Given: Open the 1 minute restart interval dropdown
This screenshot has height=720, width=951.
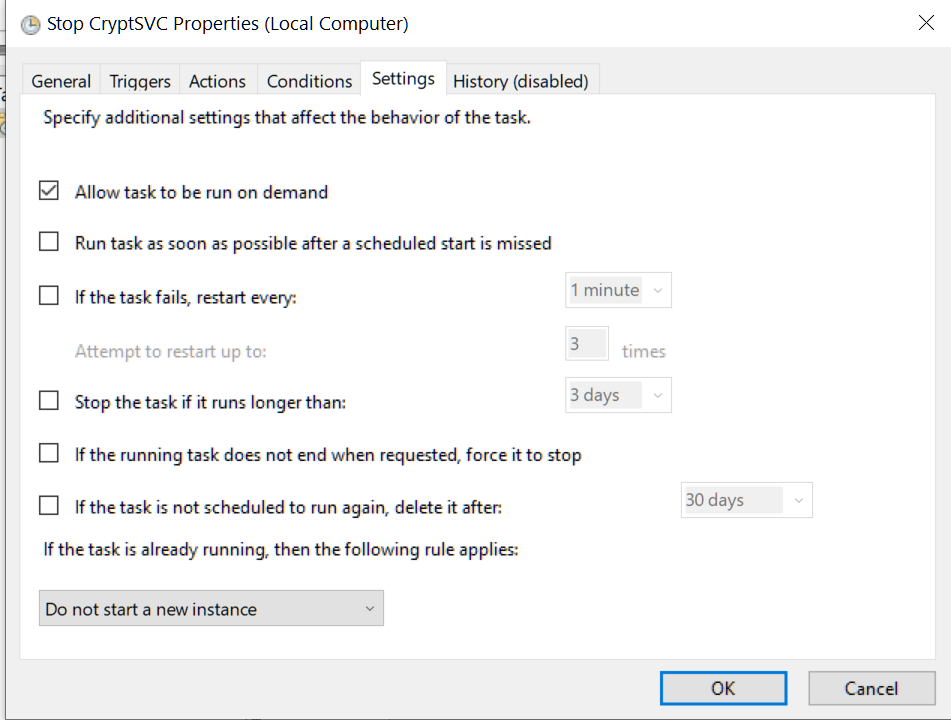Looking at the screenshot, I should pyautogui.click(x=618, y=290).
